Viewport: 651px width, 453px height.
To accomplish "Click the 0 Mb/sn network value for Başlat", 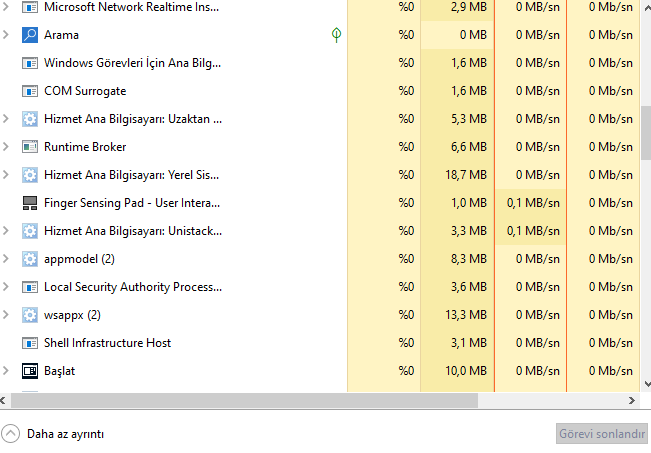I will coord(611,371).
